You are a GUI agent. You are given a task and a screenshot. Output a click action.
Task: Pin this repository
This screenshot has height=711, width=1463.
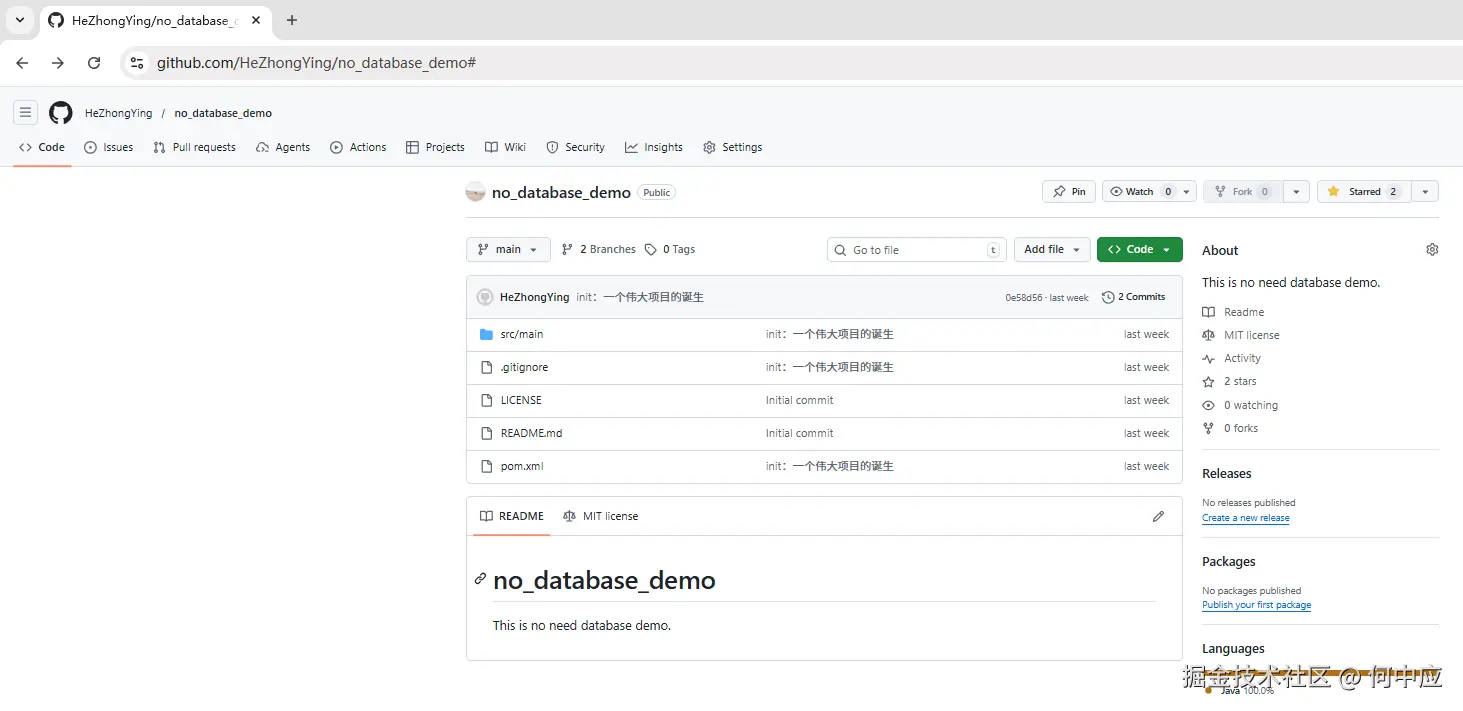(x=1068, y=192)
